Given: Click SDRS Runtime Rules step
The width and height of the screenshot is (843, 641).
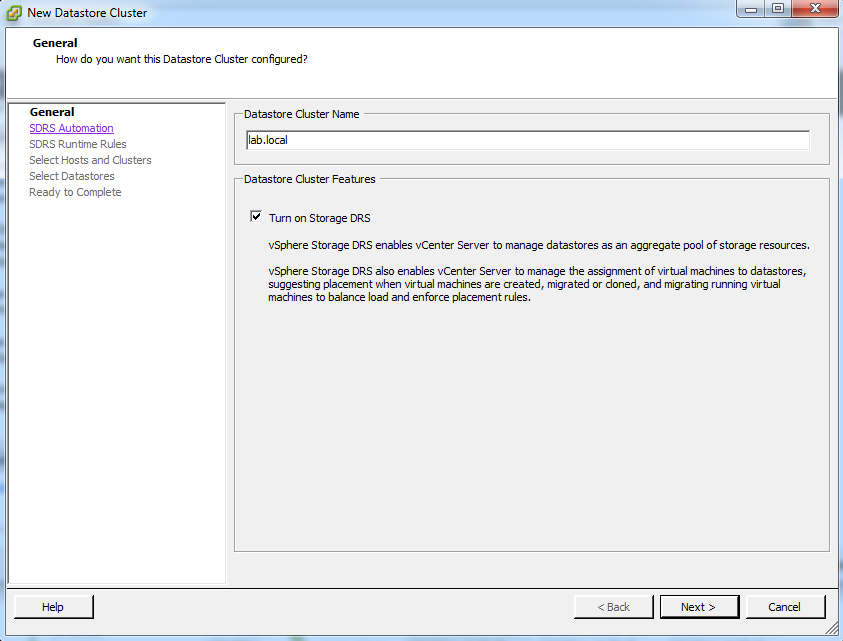Looking at the screenshot, I should 78,144.
